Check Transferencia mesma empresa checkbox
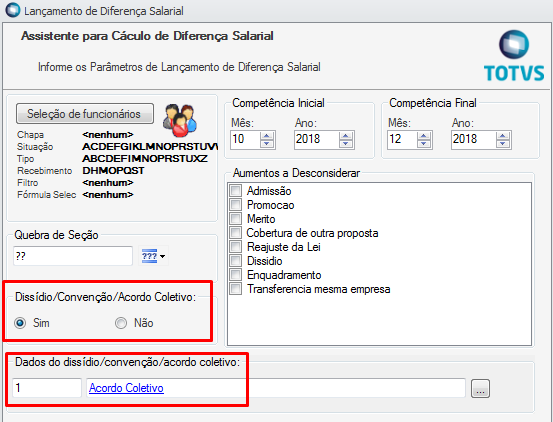Image resolution: width=553 pixels, height=422 pixels. (x=236, y=289)
